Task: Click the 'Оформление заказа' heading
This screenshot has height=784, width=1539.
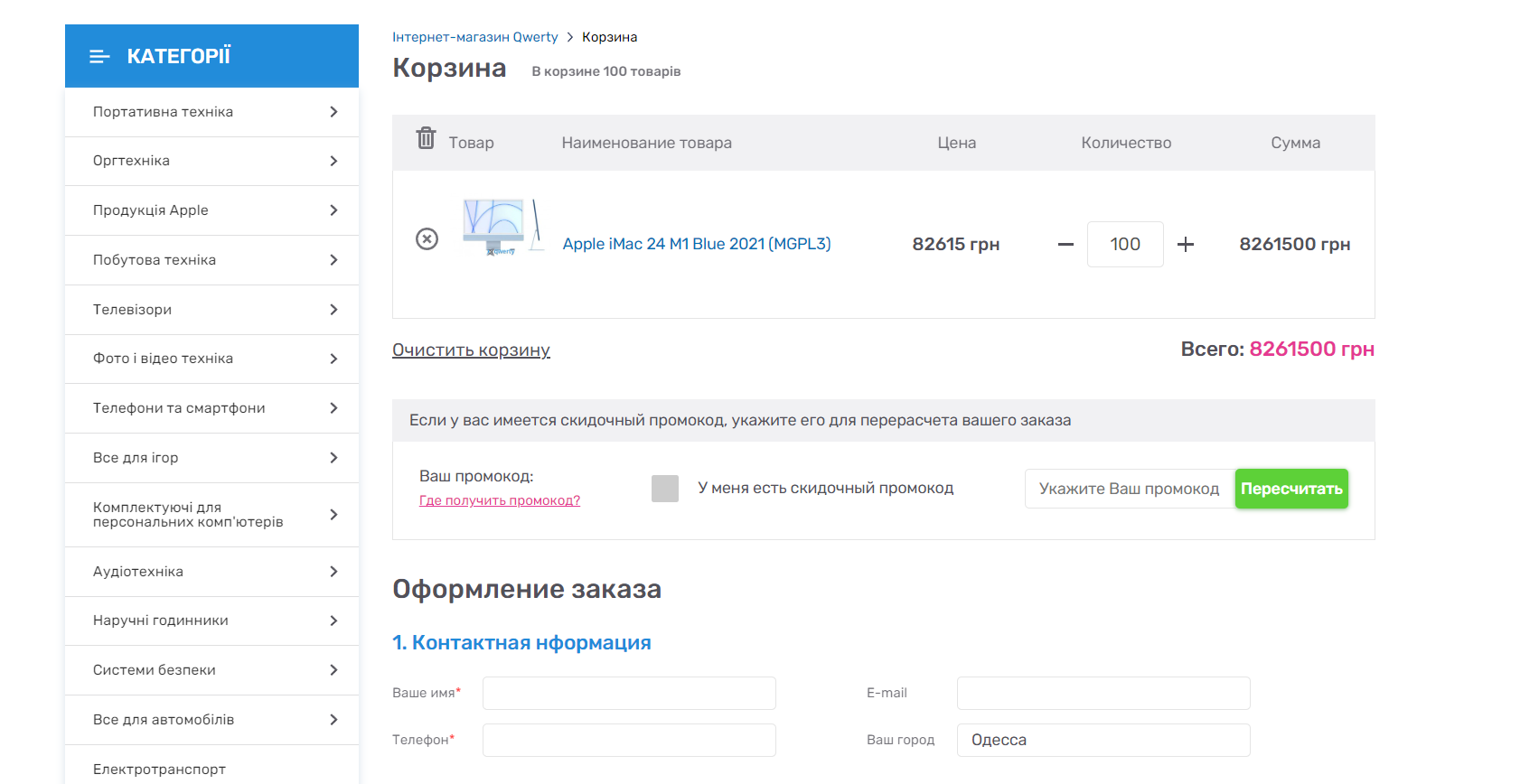Action: [527, 589]
